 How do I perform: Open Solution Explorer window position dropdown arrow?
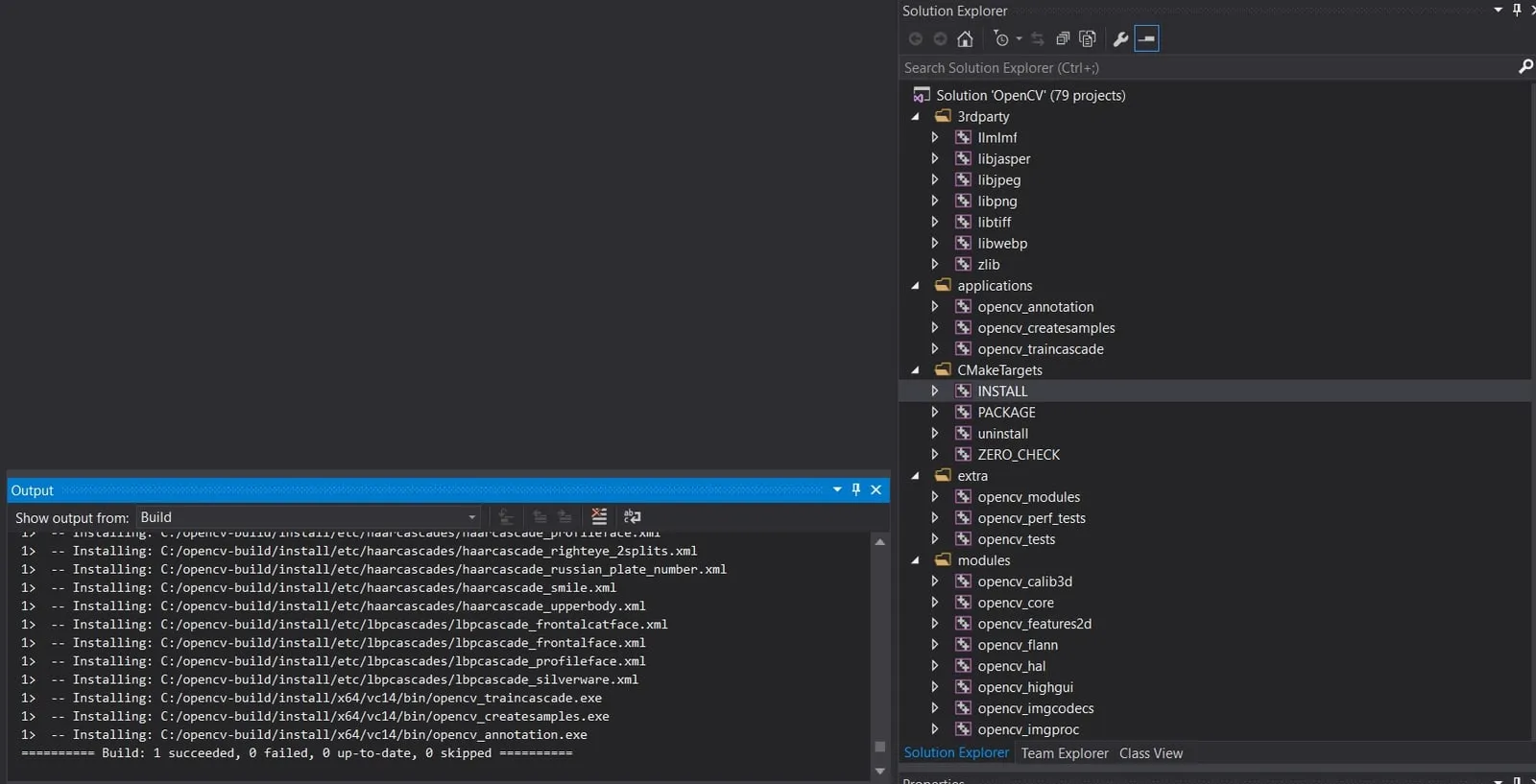(1499, 10)
